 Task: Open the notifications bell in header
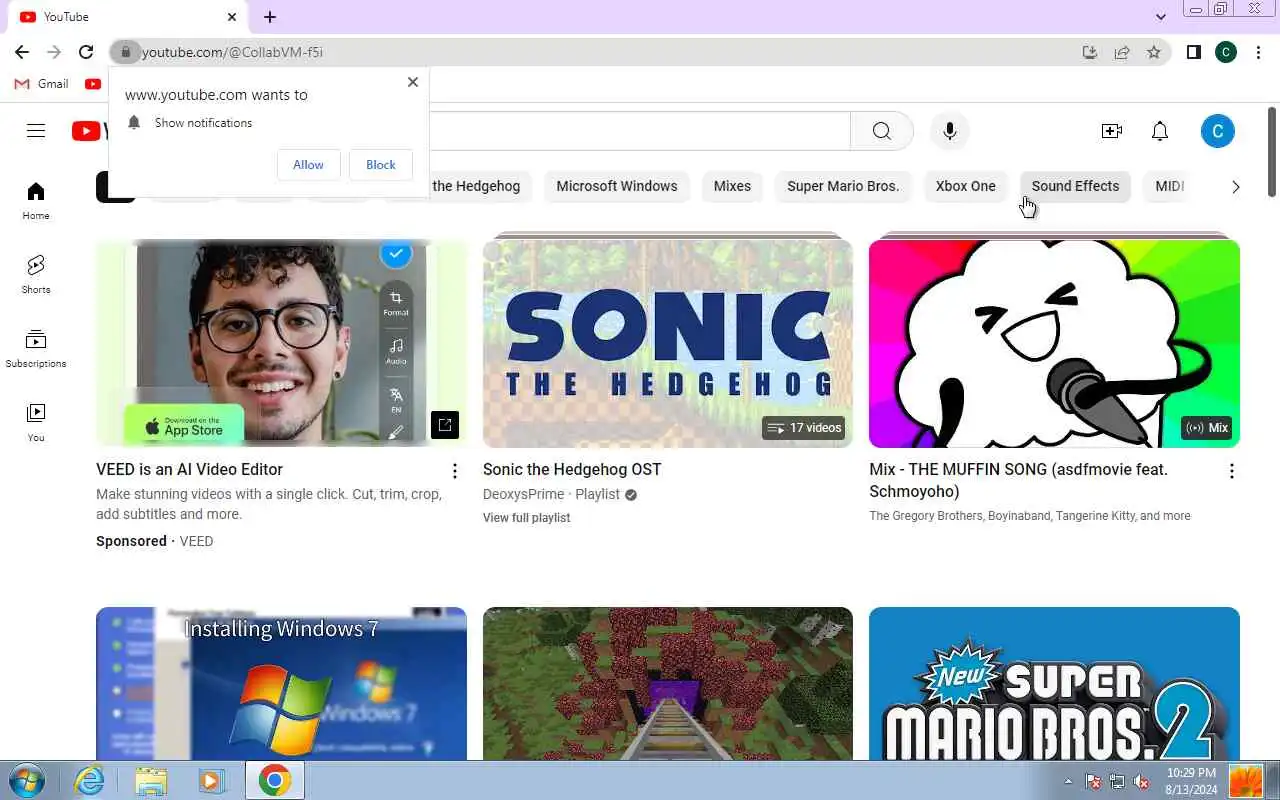(x=1160, y=131)
